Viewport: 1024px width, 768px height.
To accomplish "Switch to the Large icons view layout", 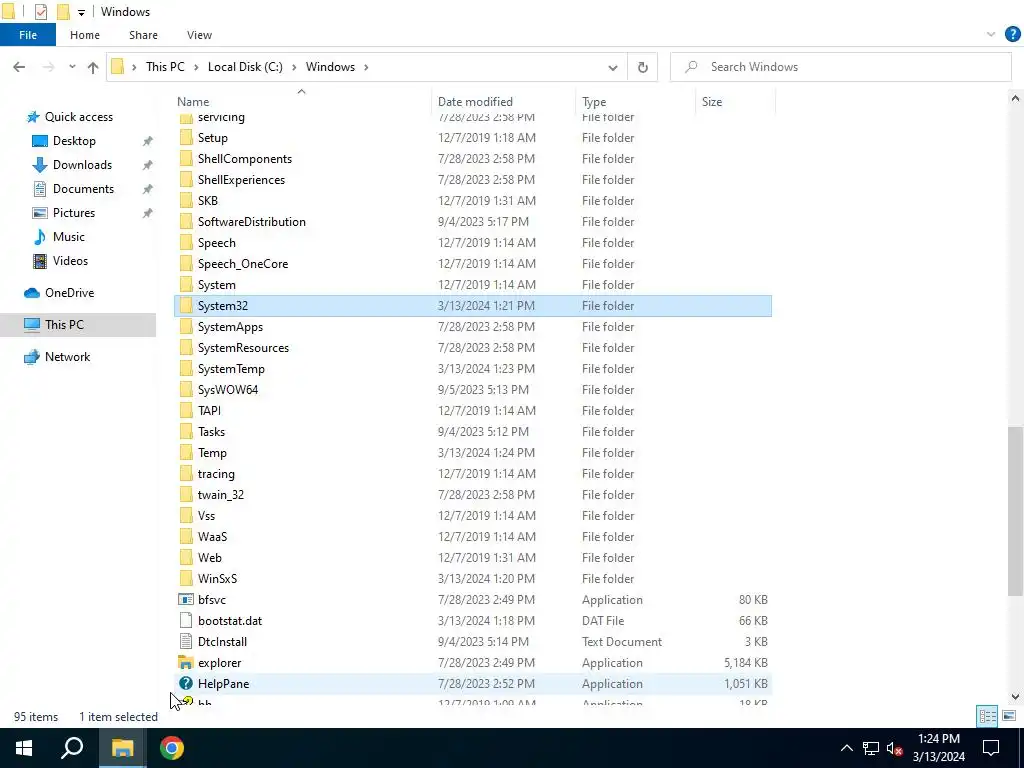I will (1009, 716).
